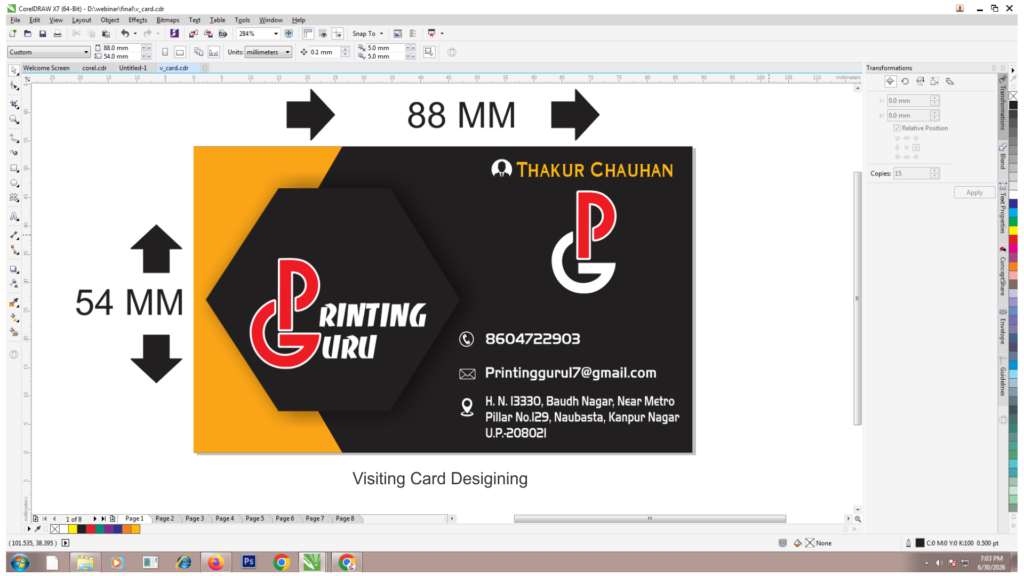Toggle the Relative Position checkbox
Screen dimensions: 1024x576
coord(897,128)
